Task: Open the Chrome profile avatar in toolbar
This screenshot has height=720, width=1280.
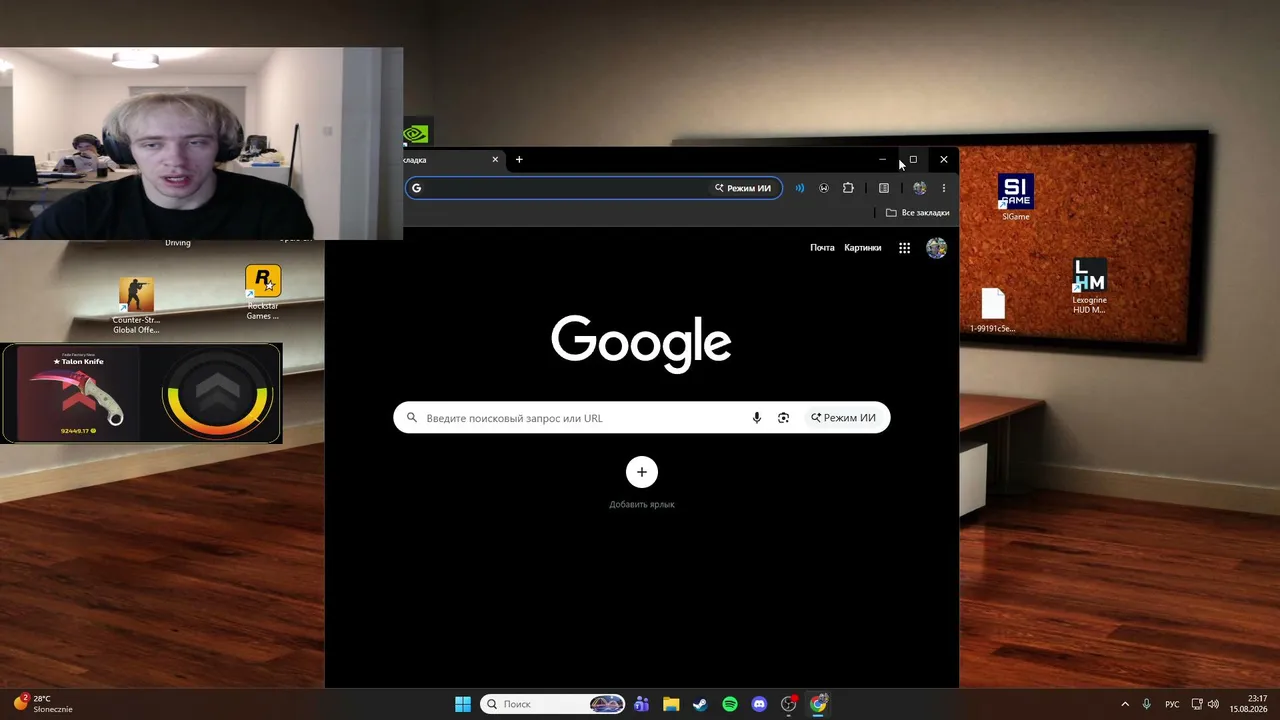Action: point(919,188)
